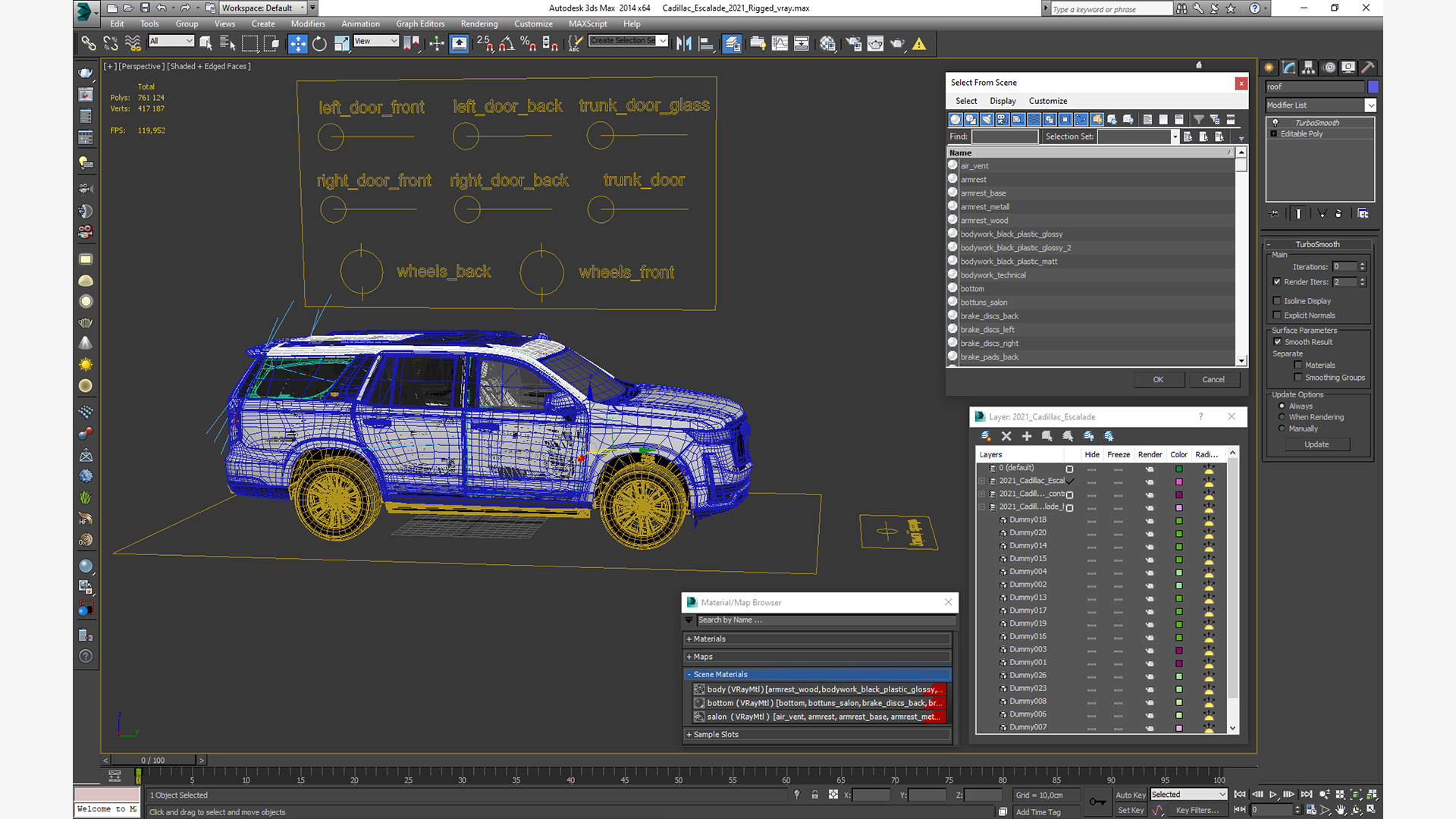
Task: Open the Material Editor icon
Action: click(x=827, y=44)
